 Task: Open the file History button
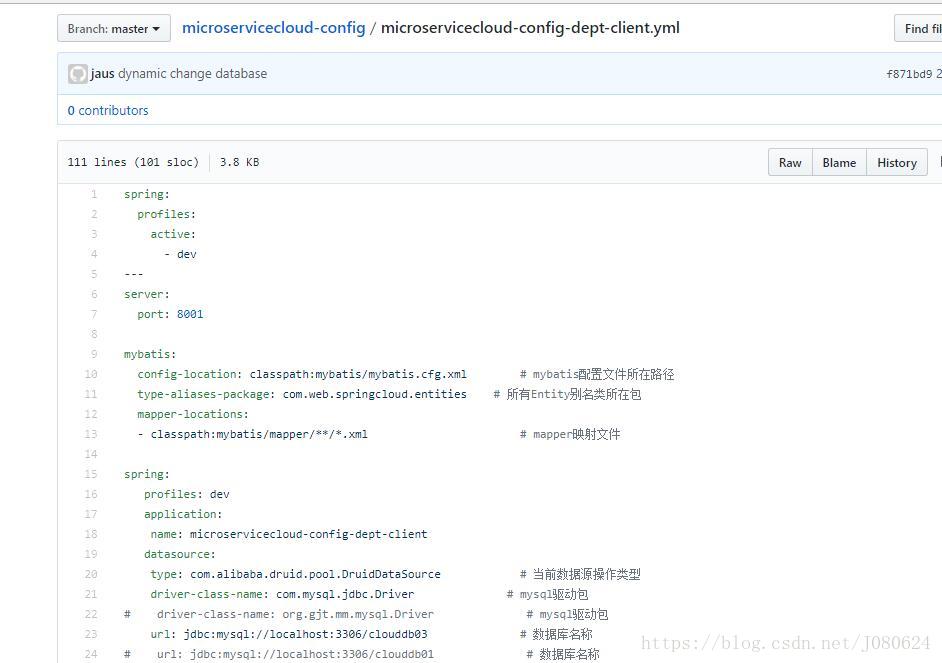coord(897,163)
